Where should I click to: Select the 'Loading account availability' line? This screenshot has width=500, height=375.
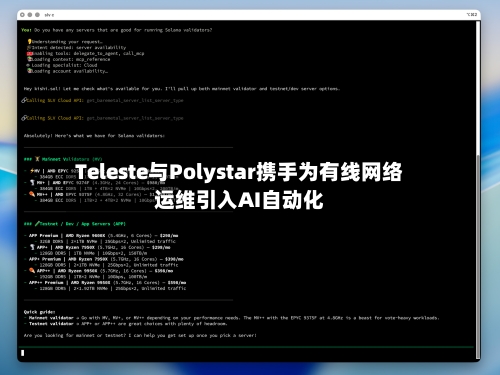click(x=68, y=71)
